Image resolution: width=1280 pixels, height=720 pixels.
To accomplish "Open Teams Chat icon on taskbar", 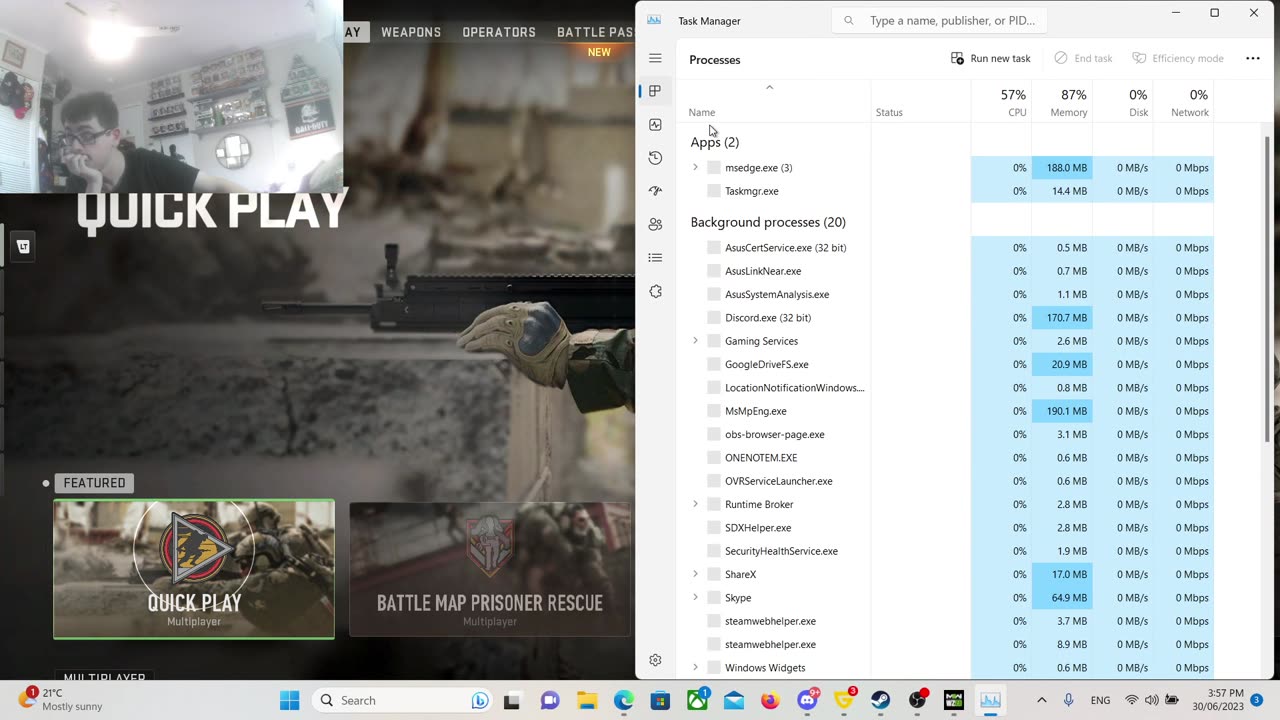I will tap(549, 701).
